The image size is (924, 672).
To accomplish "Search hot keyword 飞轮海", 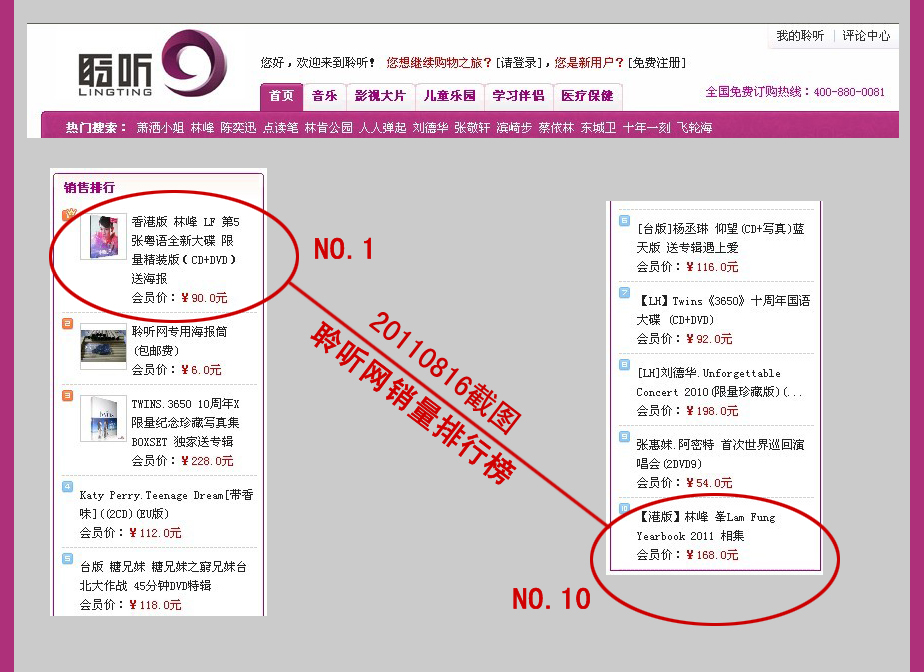I will pos(695,127).
